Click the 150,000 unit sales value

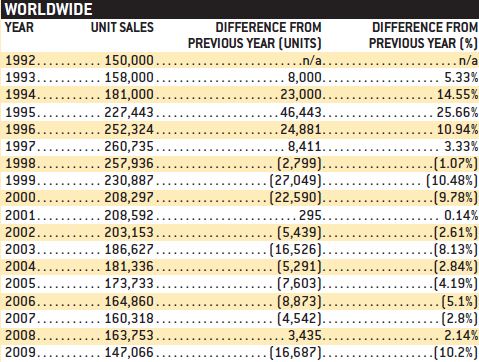(x=129, y=60)
